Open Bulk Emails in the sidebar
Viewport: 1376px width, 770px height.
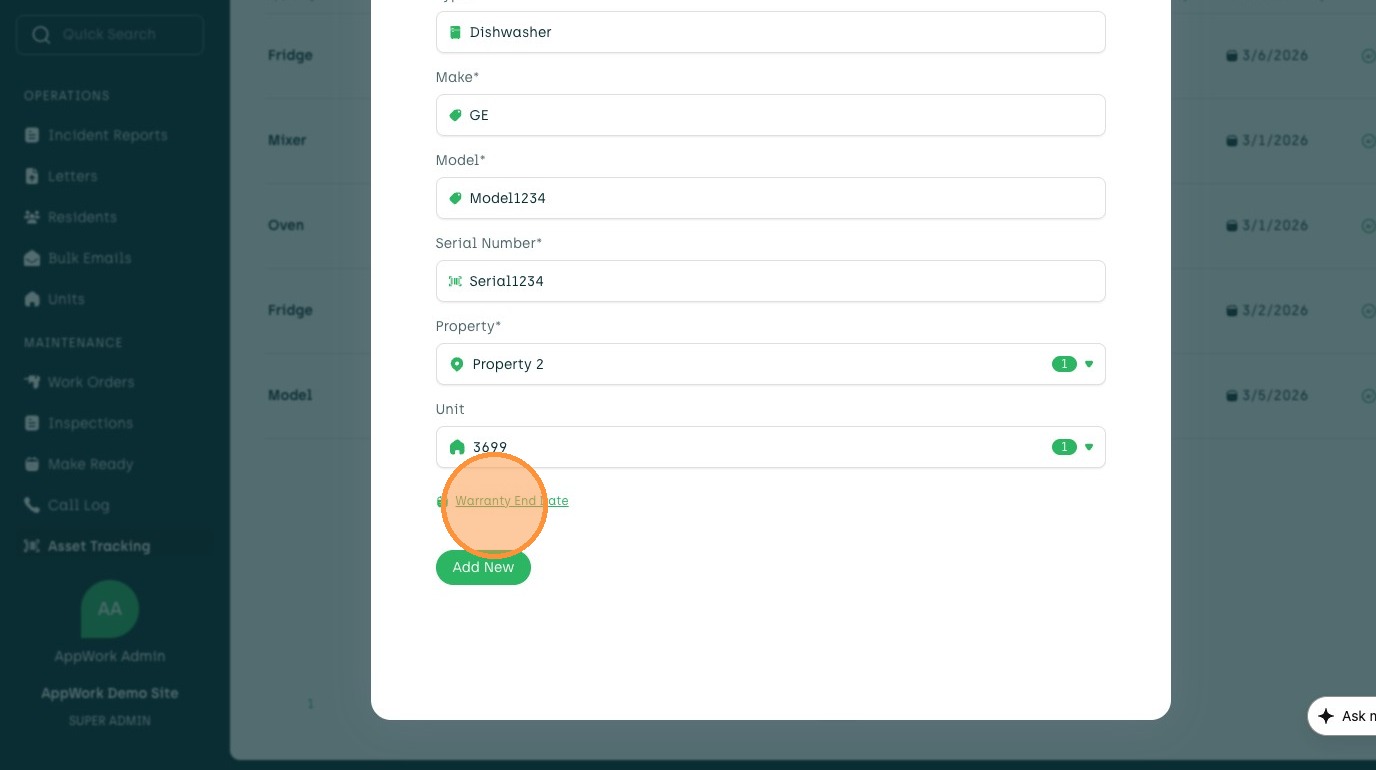[78, 258]
